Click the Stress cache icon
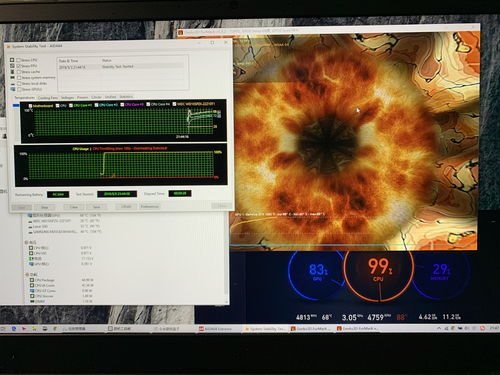Viewport: 500px width, 375px height. (x=12, y=72)
